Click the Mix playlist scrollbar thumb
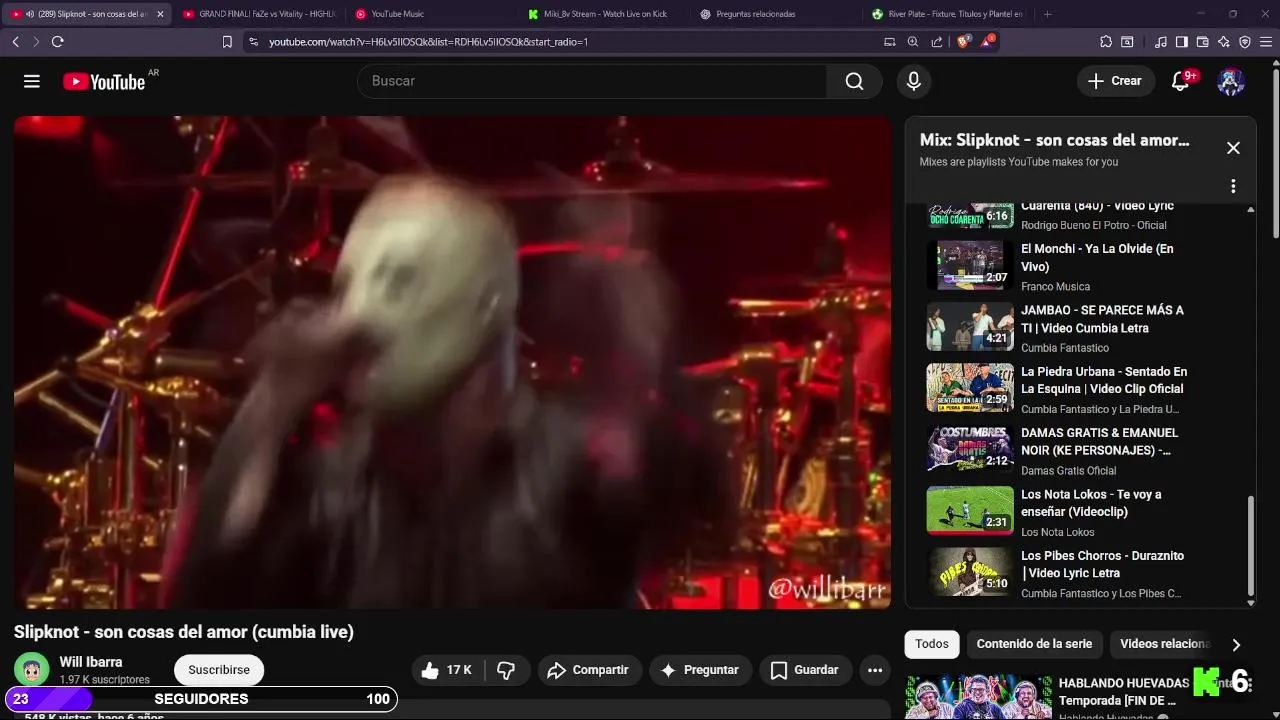 (x=1250, y=545)
